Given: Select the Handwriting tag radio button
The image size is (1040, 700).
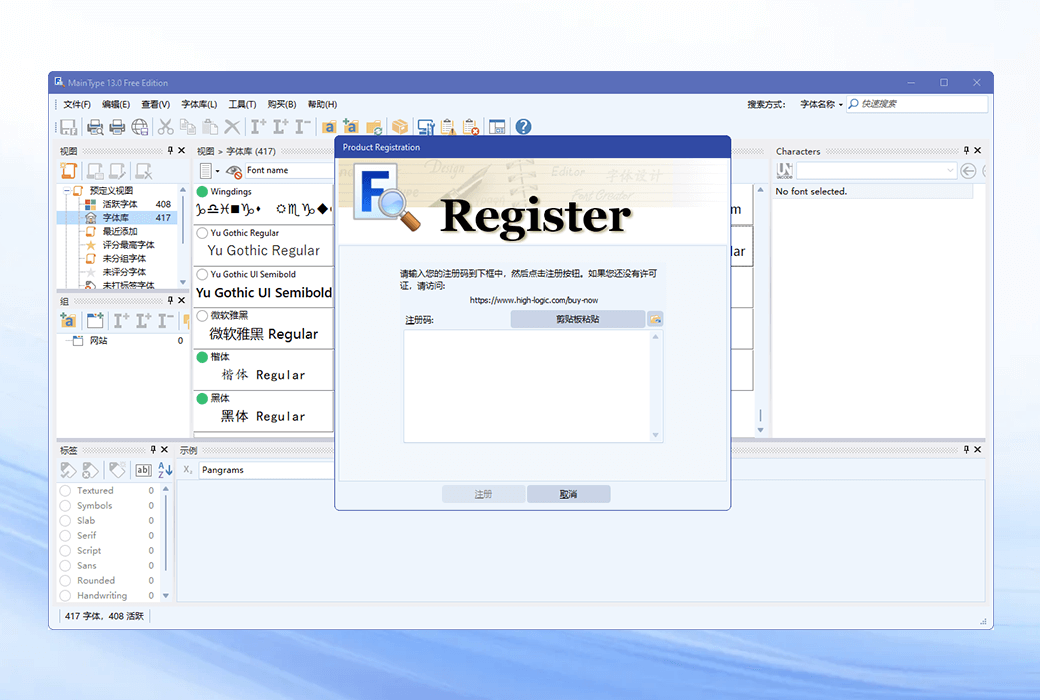Looking at the screenshot, I should (65, 596).
